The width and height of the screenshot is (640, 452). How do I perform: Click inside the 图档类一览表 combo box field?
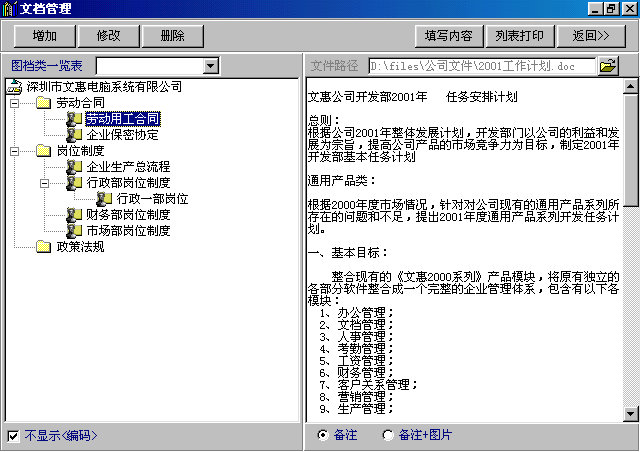pyautogui.click(x=150, y=66)
